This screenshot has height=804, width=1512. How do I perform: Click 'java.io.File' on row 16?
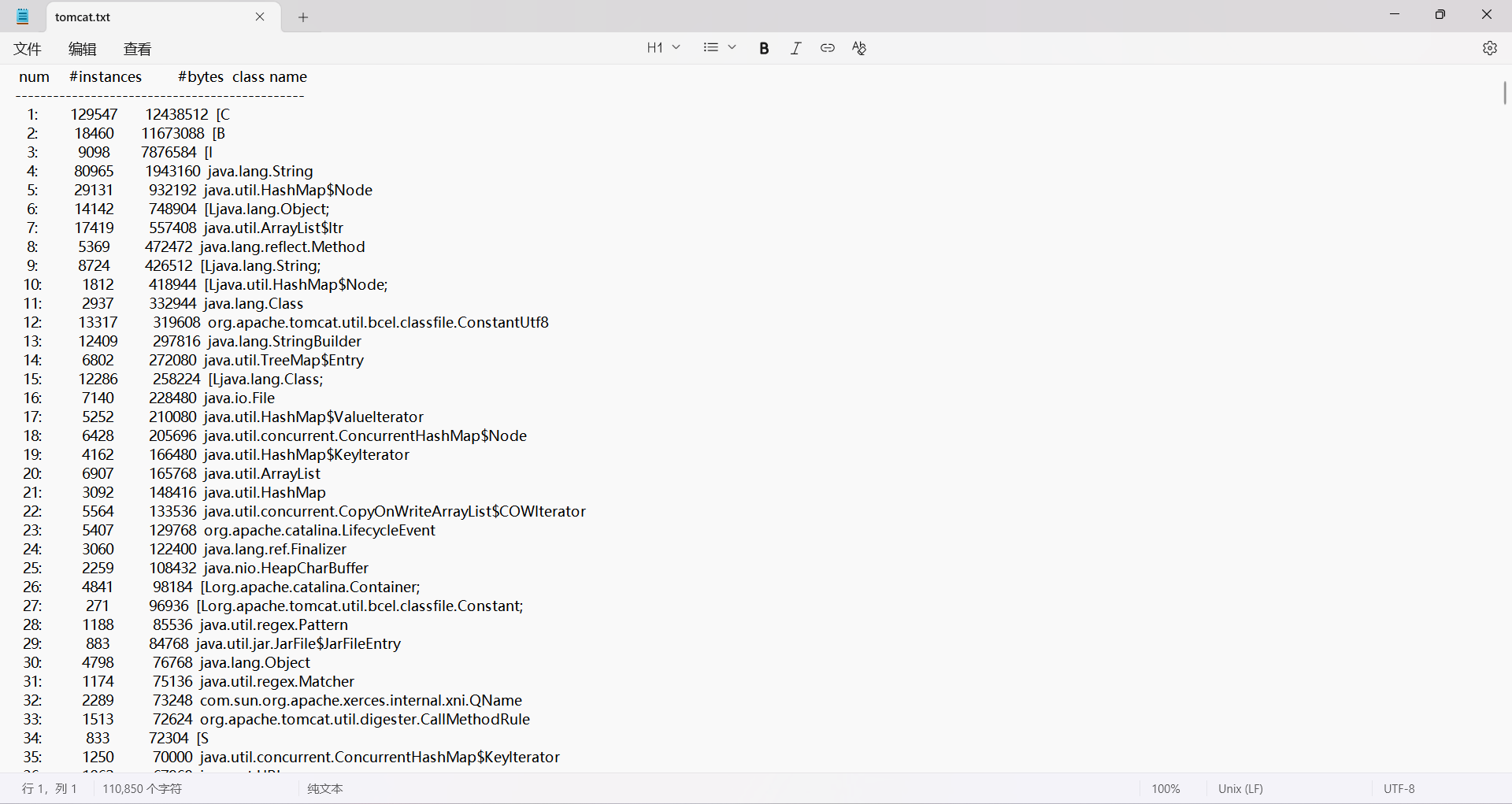(239, 398)
